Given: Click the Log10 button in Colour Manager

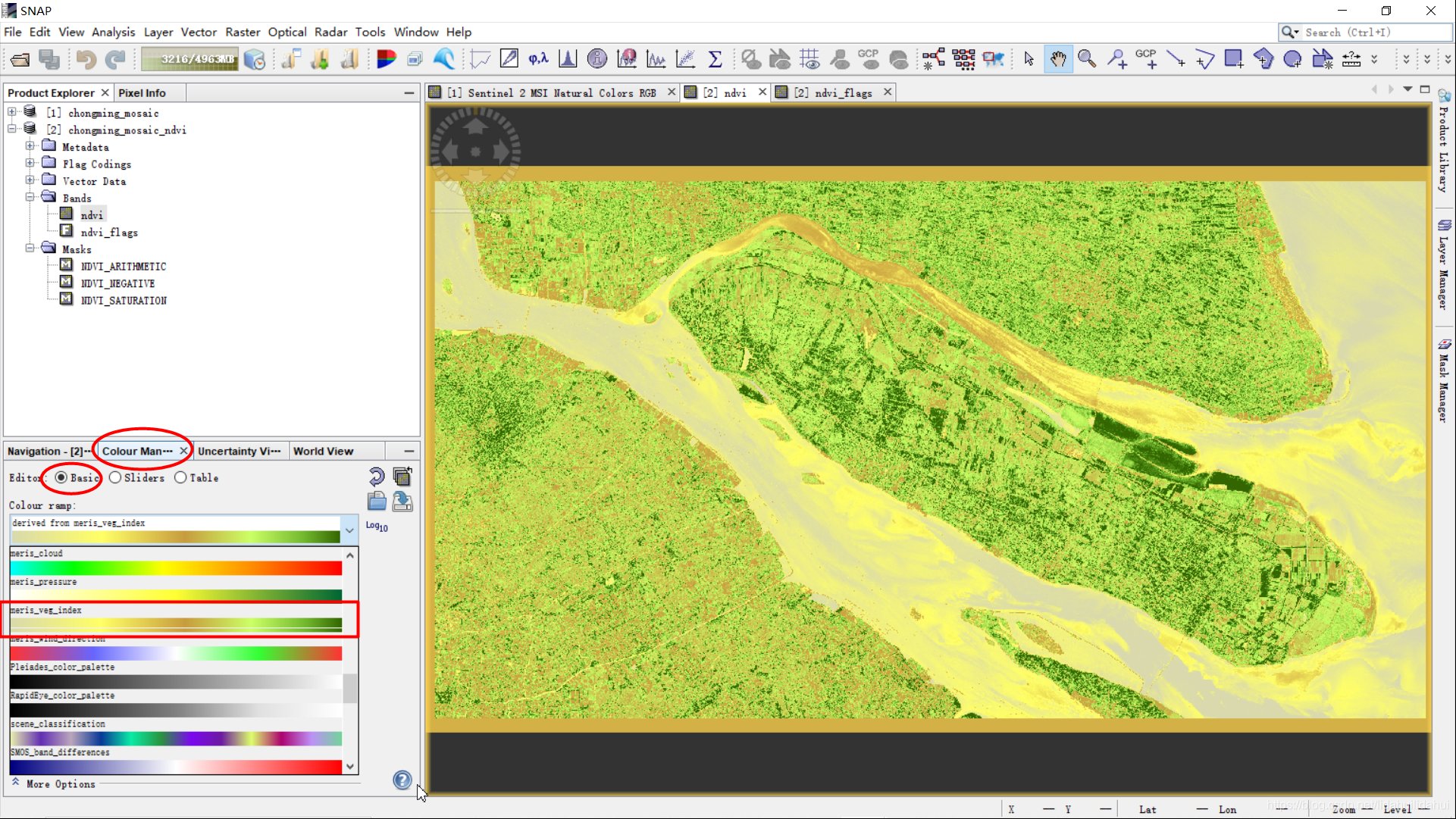Looking at the screenshot, I should [x=377, y=526].
